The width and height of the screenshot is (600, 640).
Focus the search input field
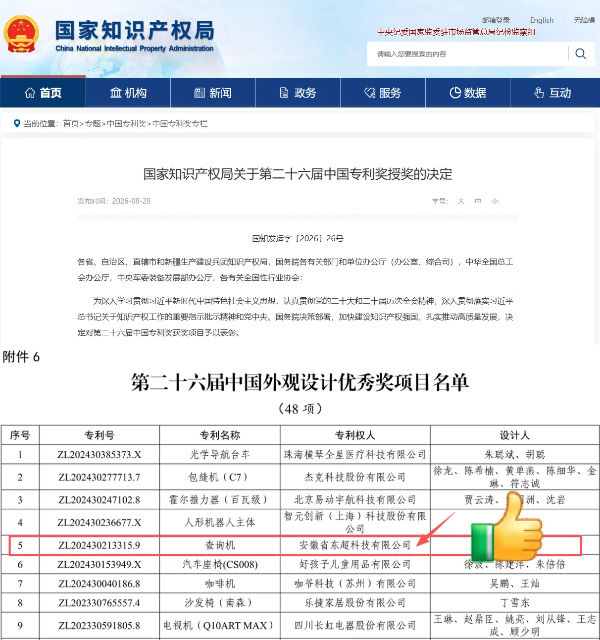point(467,54)
